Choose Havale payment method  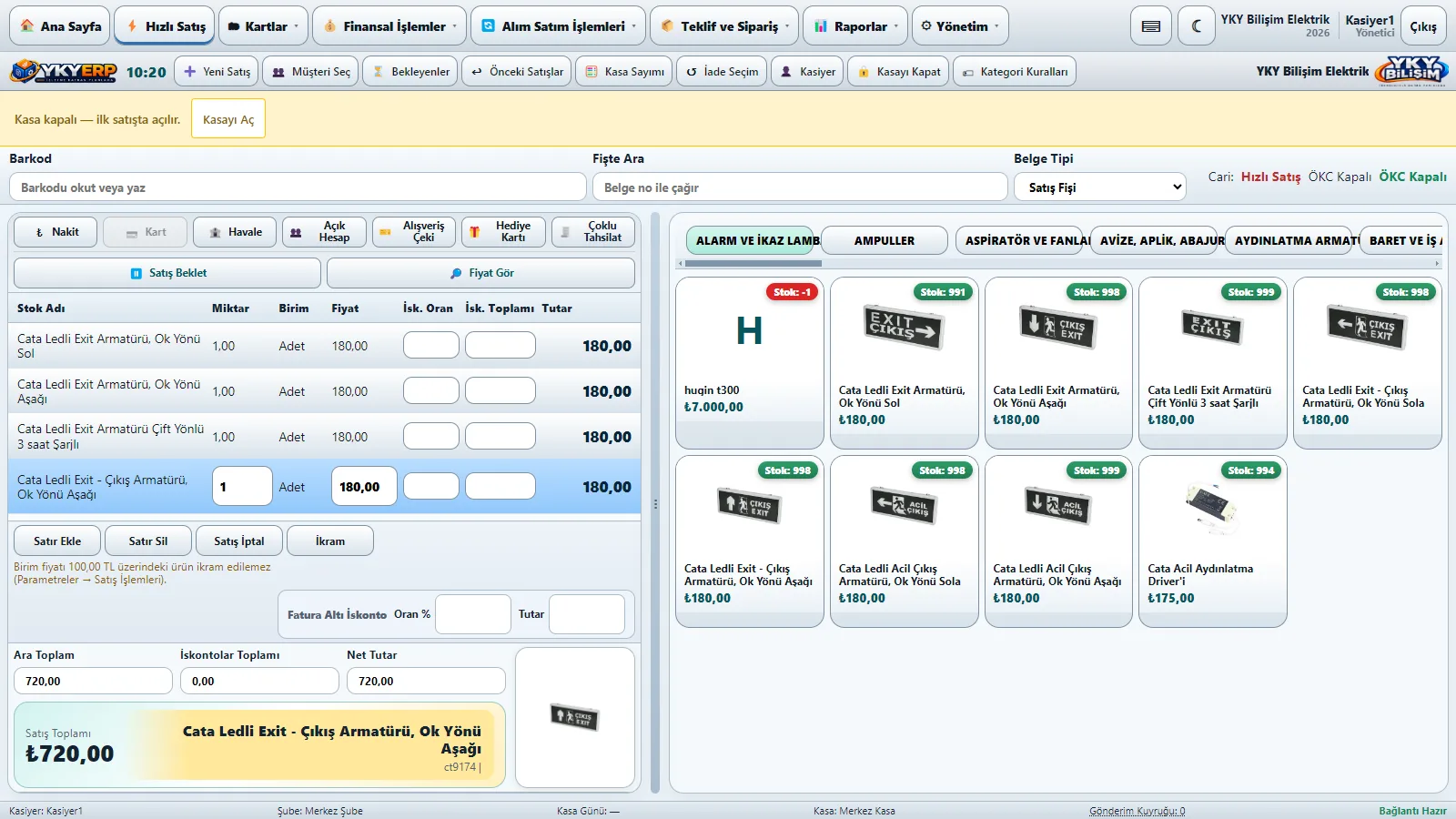[236, 232]
